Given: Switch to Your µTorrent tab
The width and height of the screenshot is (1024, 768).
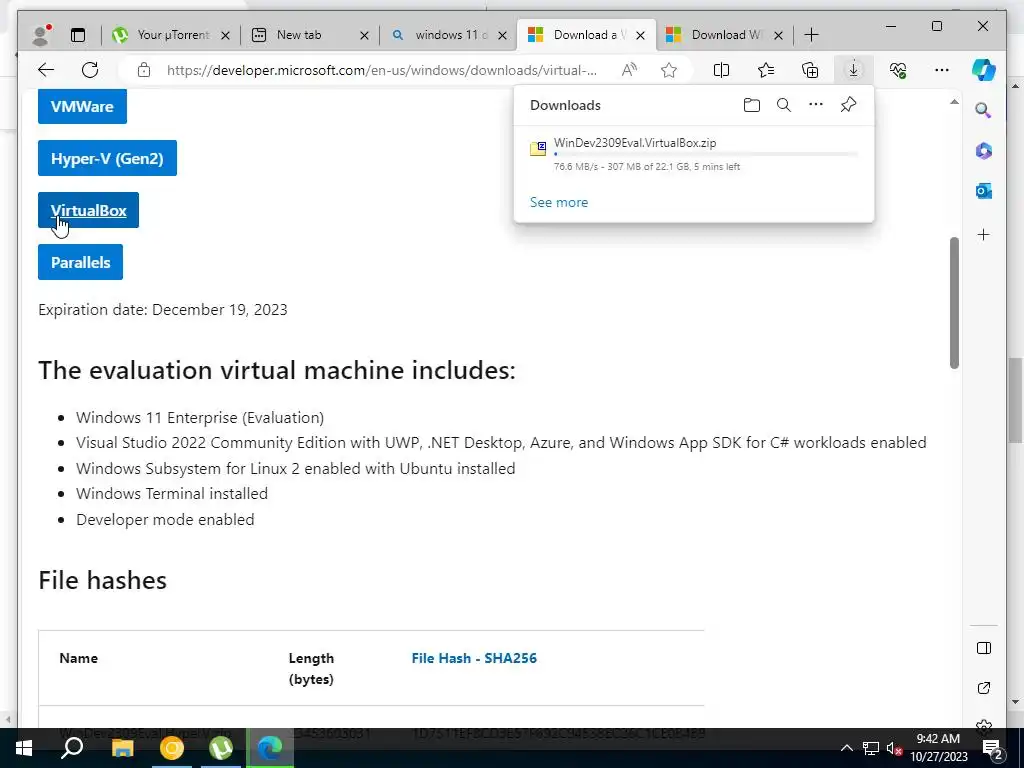Looking at the screenshot, I should tap(161, 35).
